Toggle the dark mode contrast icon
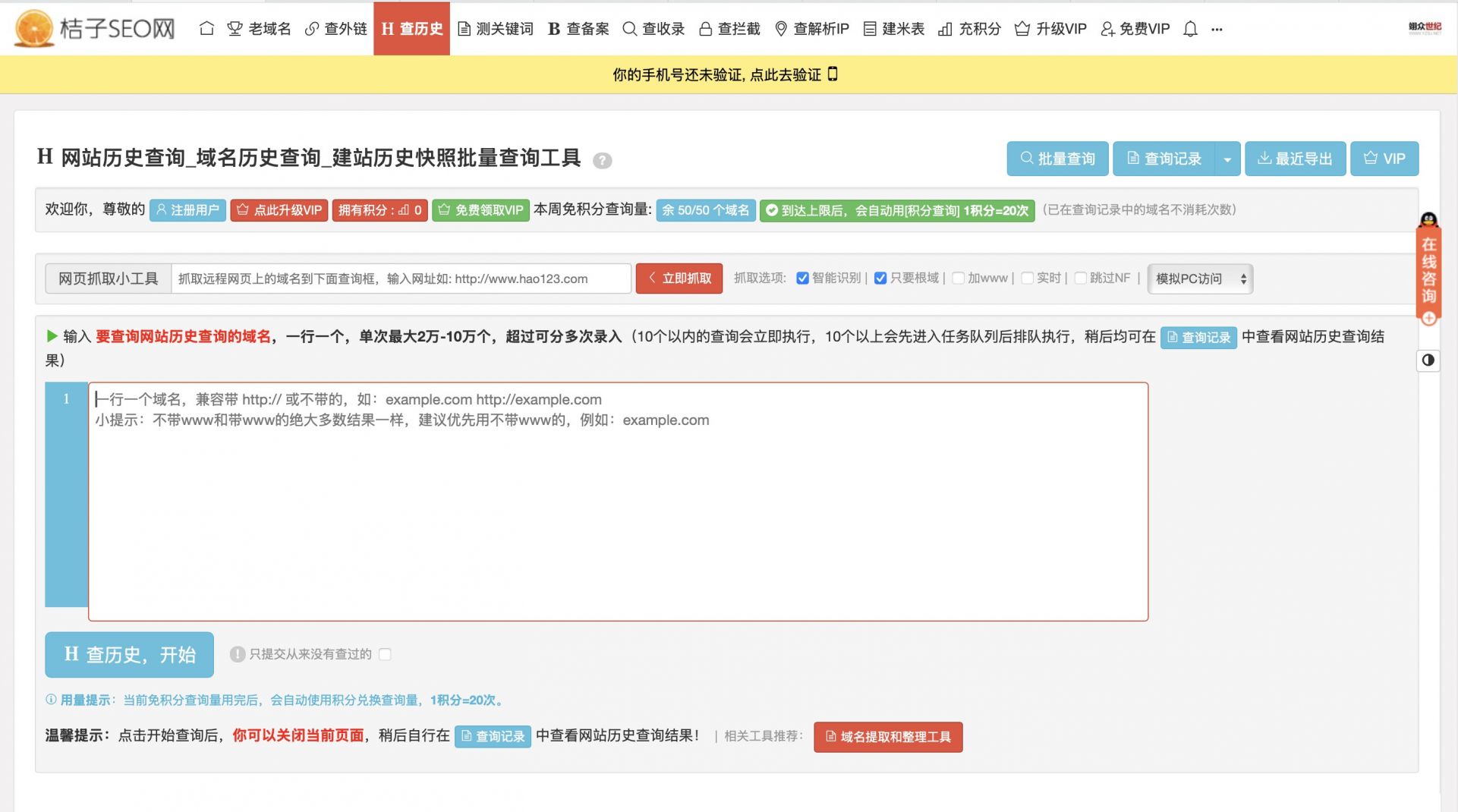Viewport: 1458px width, 812px height. [1428, 360]
